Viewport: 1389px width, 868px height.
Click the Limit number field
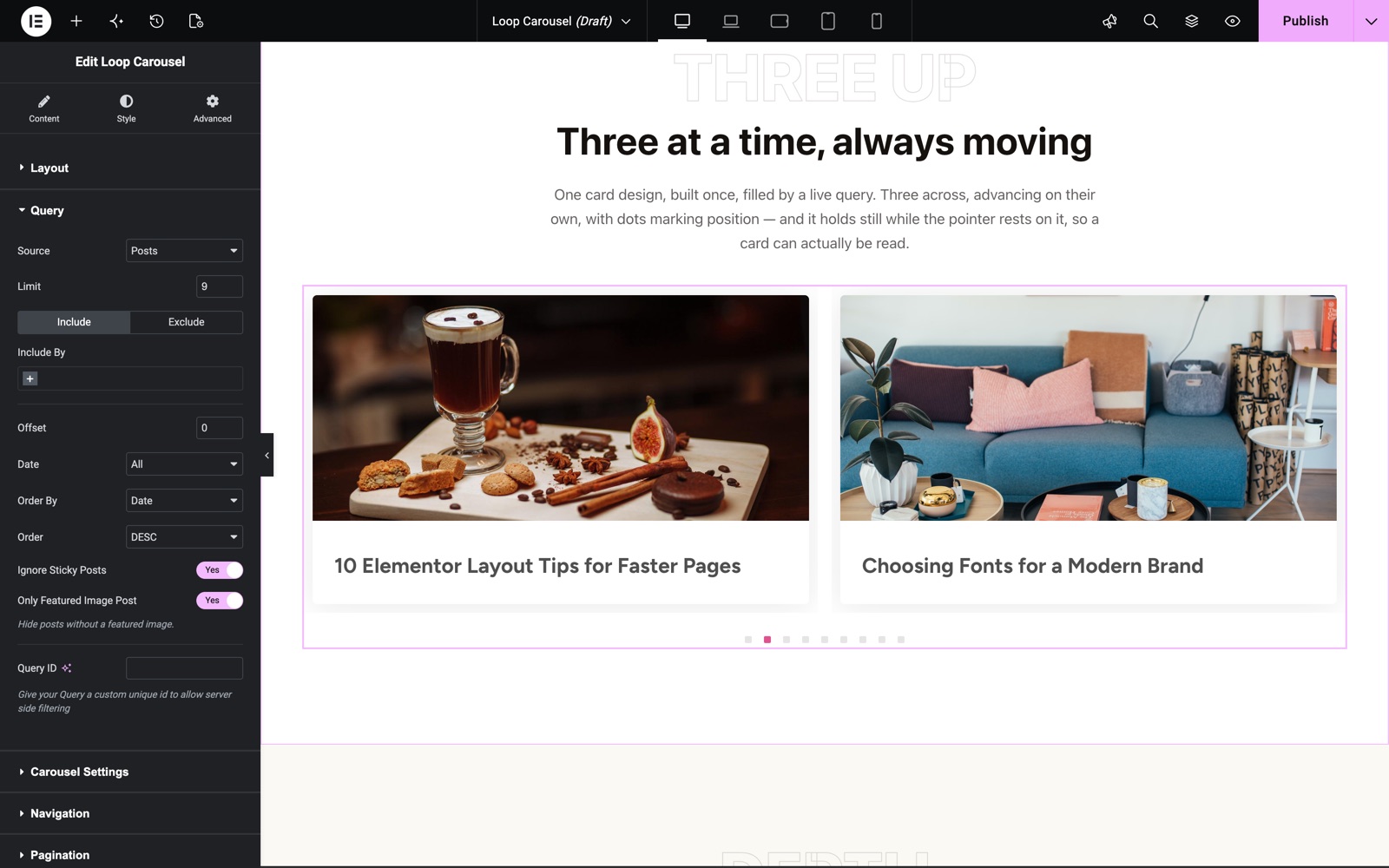click(220, 286)
